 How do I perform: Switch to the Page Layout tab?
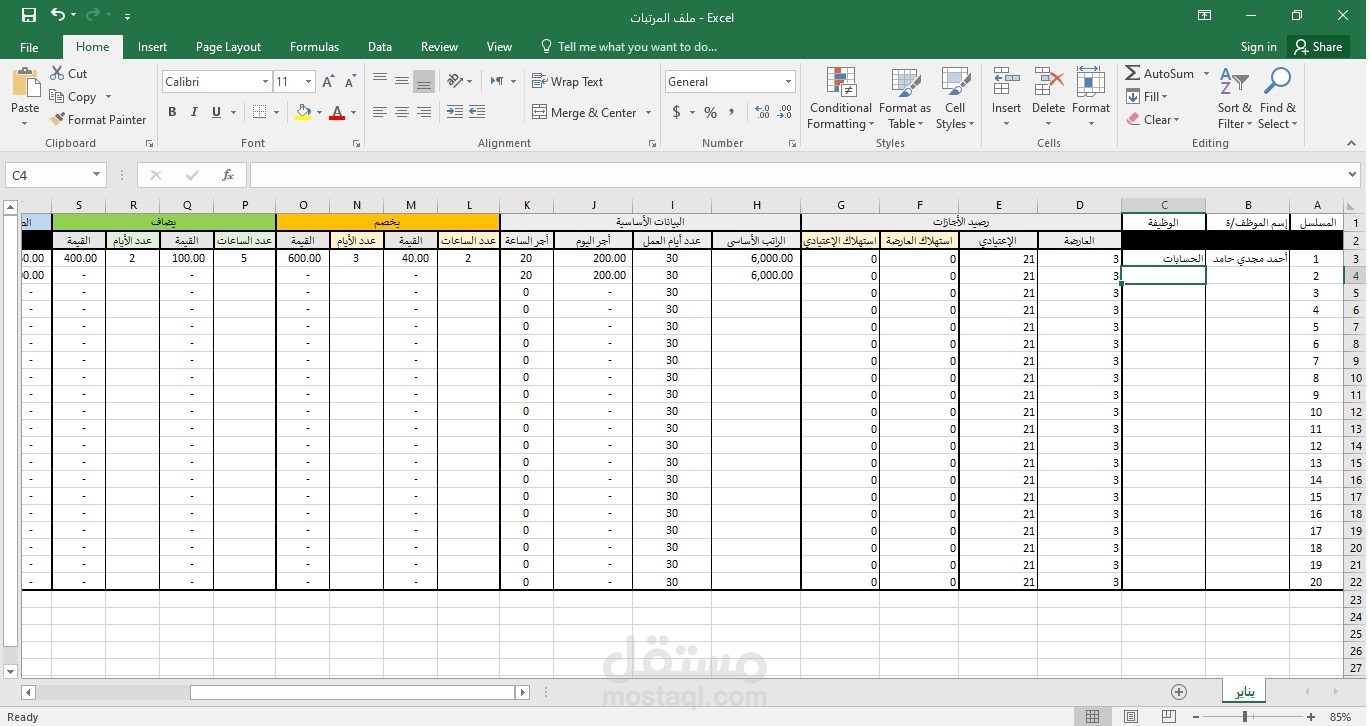pyautogui.click(x=228, y=47)
